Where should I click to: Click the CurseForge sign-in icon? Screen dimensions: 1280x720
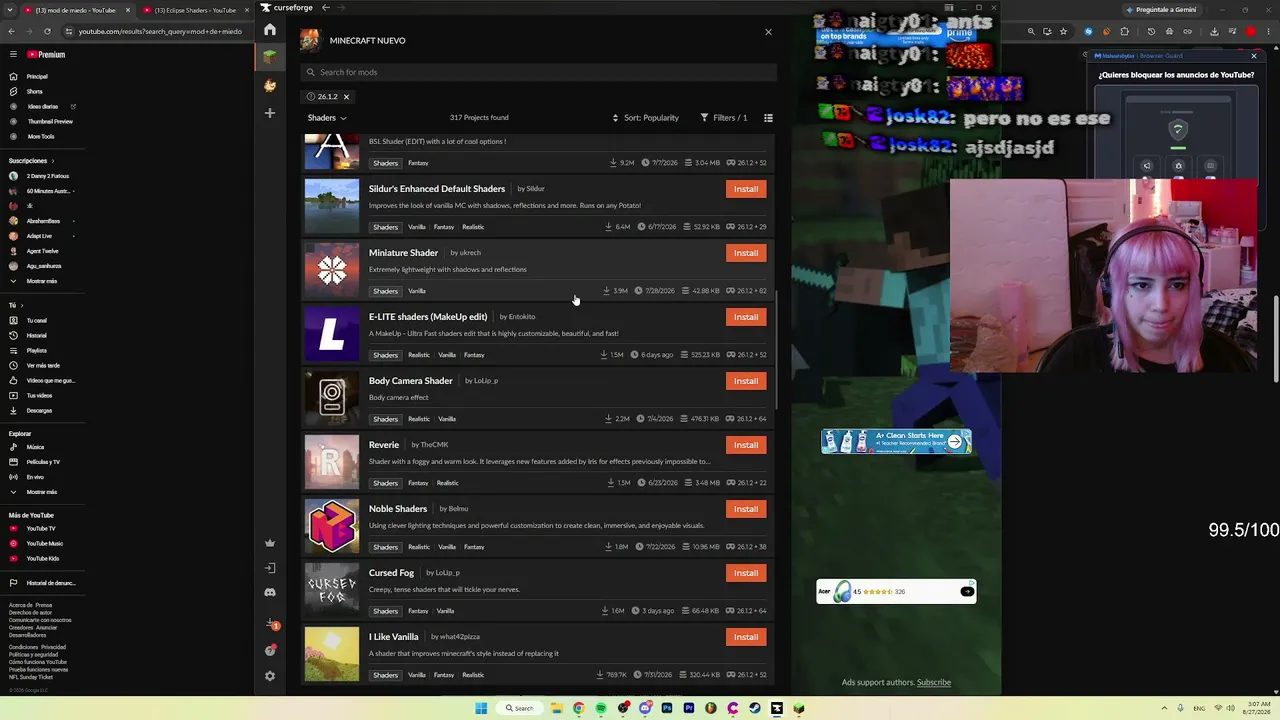coord(270,568)
